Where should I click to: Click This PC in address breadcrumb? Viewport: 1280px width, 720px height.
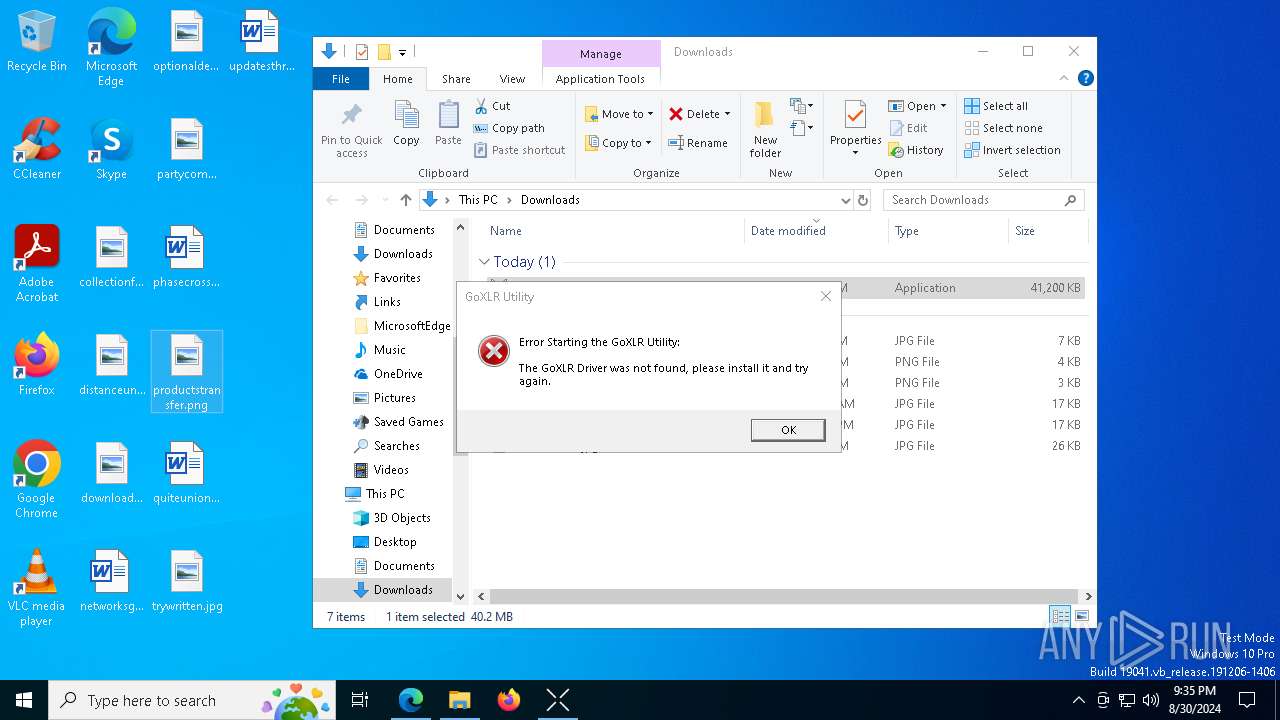tap(478, 200)
